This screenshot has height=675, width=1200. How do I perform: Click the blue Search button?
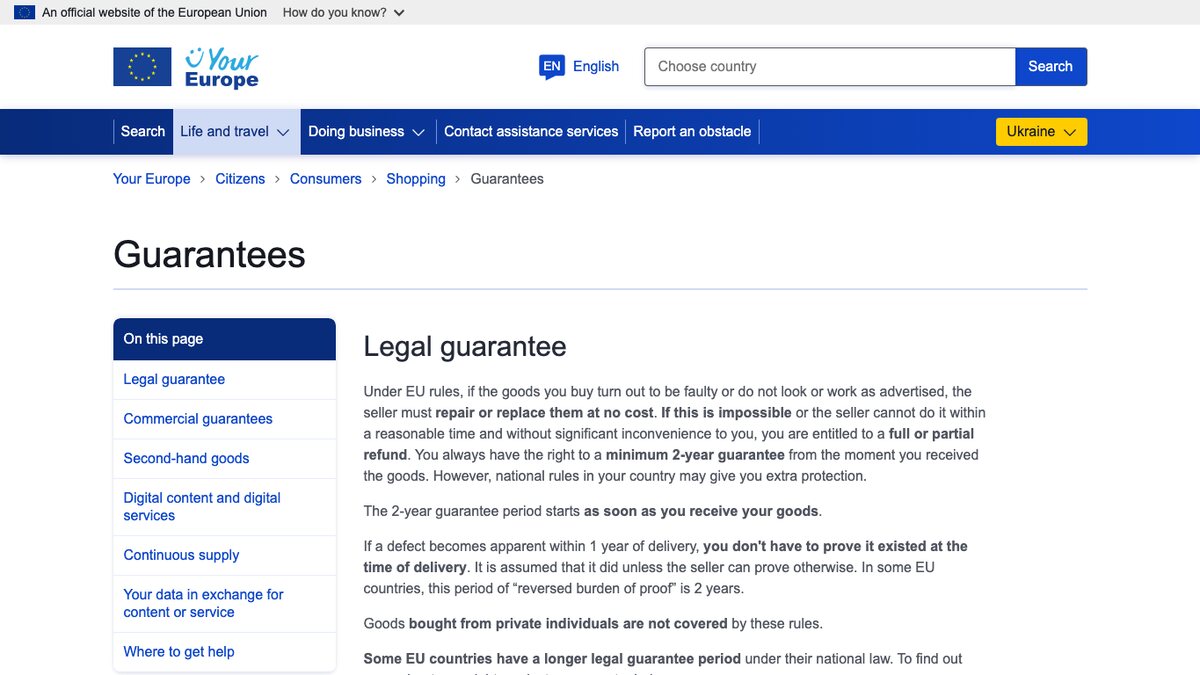click(1051, 67)
